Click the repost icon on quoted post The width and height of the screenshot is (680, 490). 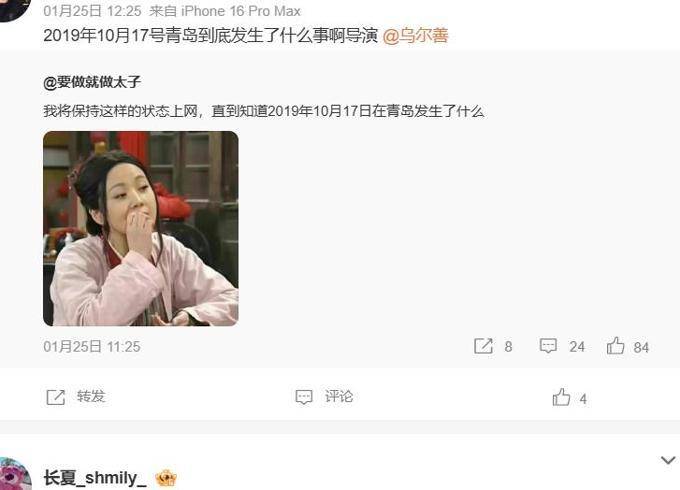484,346
